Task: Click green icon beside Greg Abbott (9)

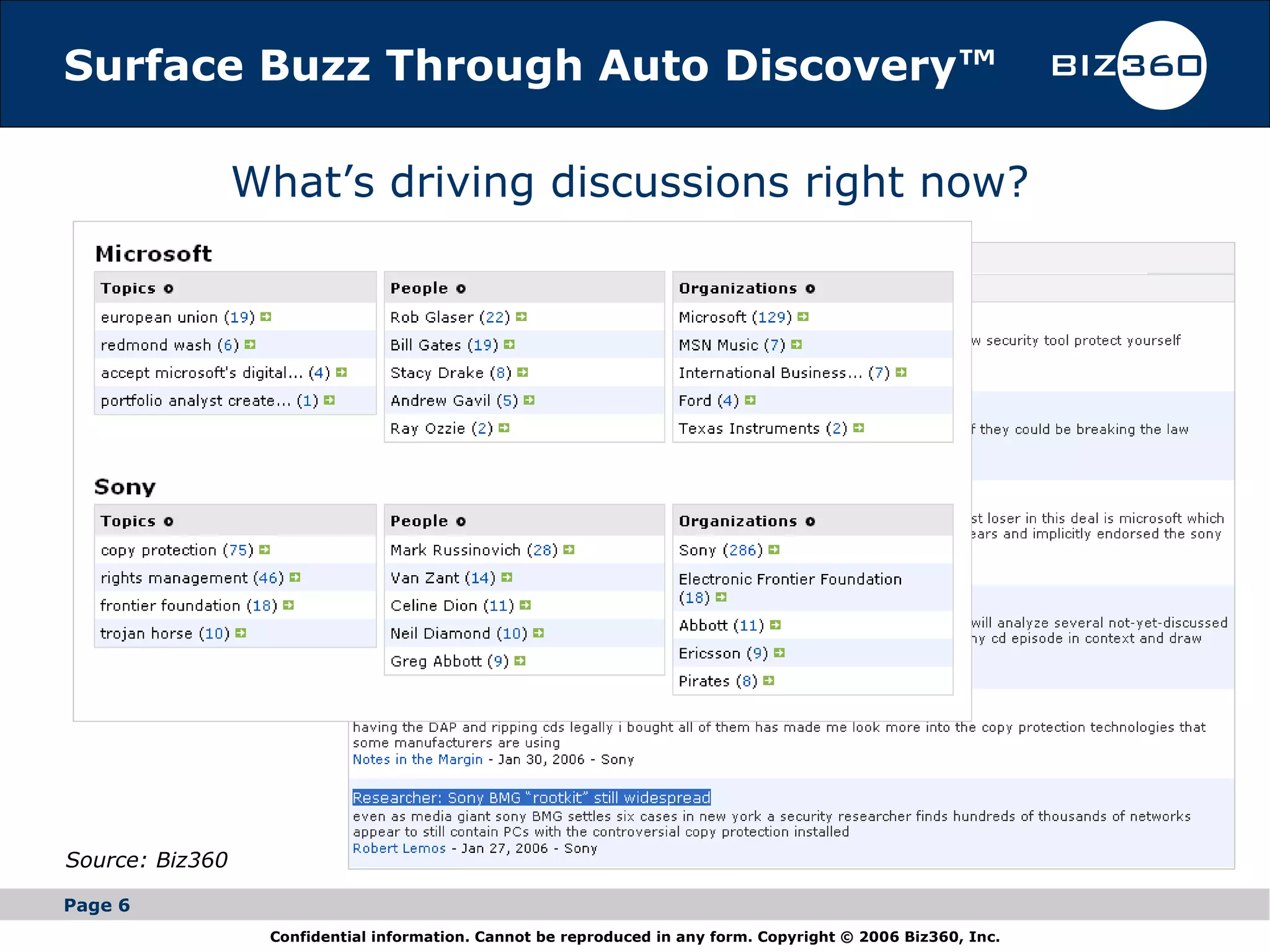Action: click(520, 661)
